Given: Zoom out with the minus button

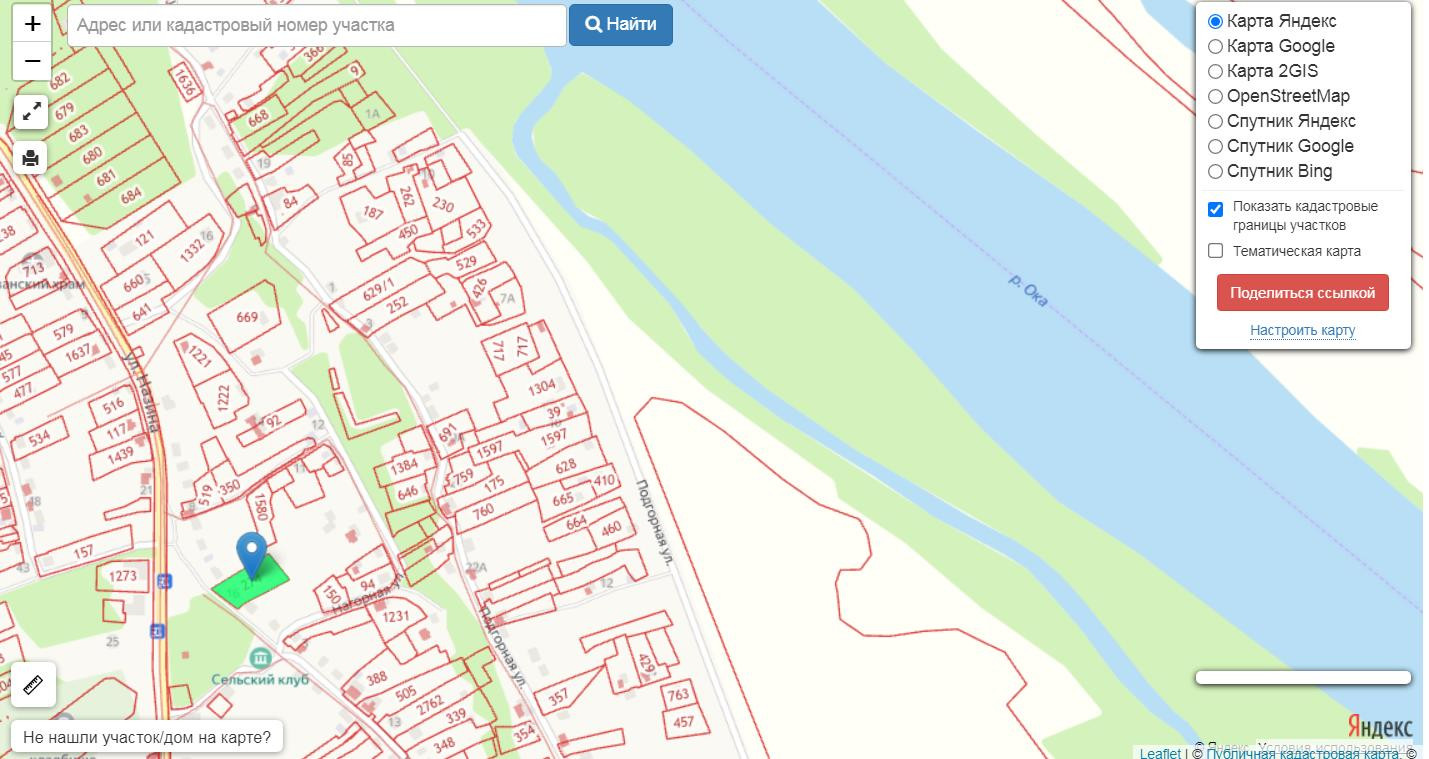Looking at the screenshot, I should [x=32, y=62].
